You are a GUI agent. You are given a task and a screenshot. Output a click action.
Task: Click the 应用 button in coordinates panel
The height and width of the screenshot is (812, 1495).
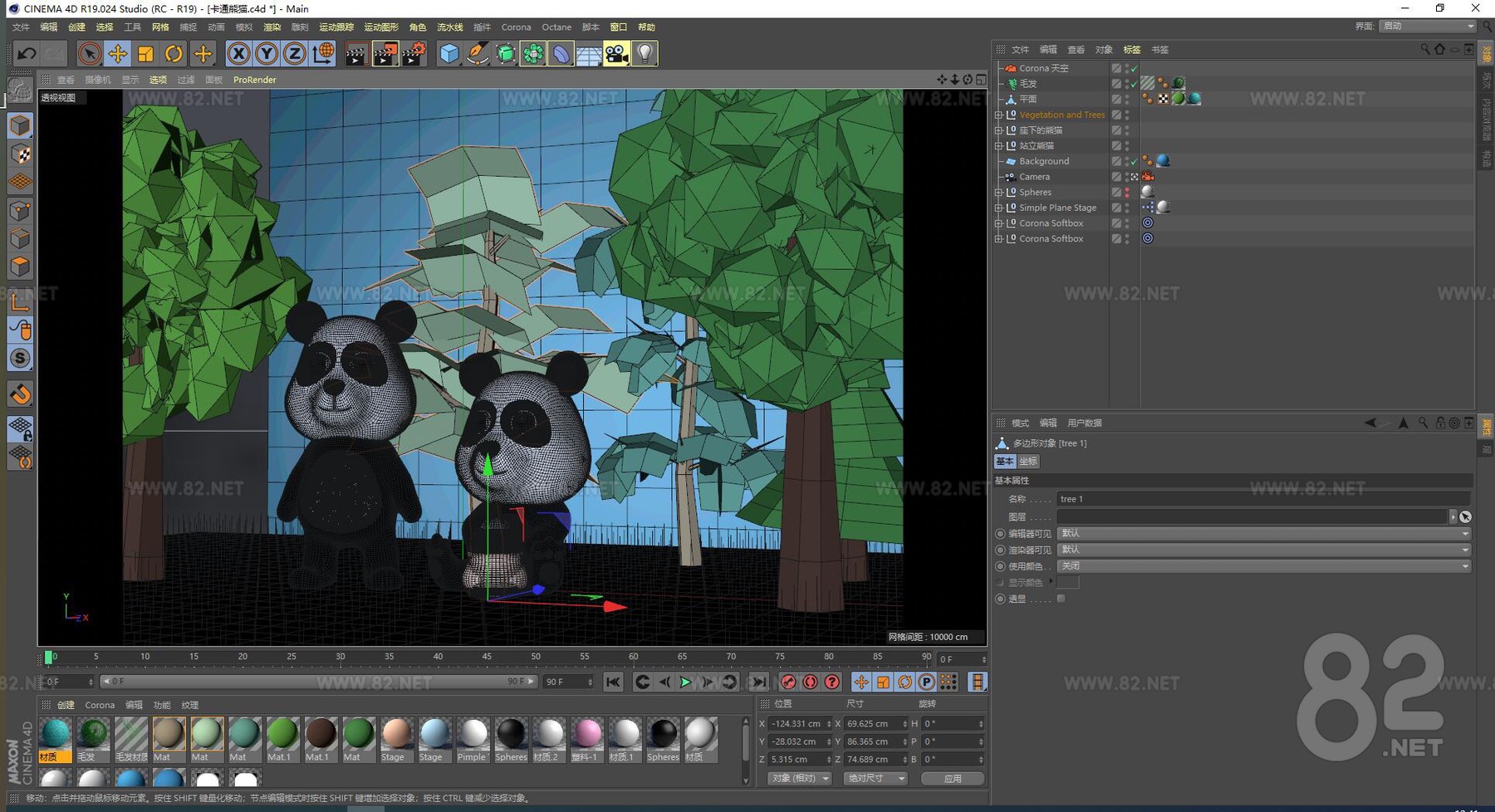(953, 778)
